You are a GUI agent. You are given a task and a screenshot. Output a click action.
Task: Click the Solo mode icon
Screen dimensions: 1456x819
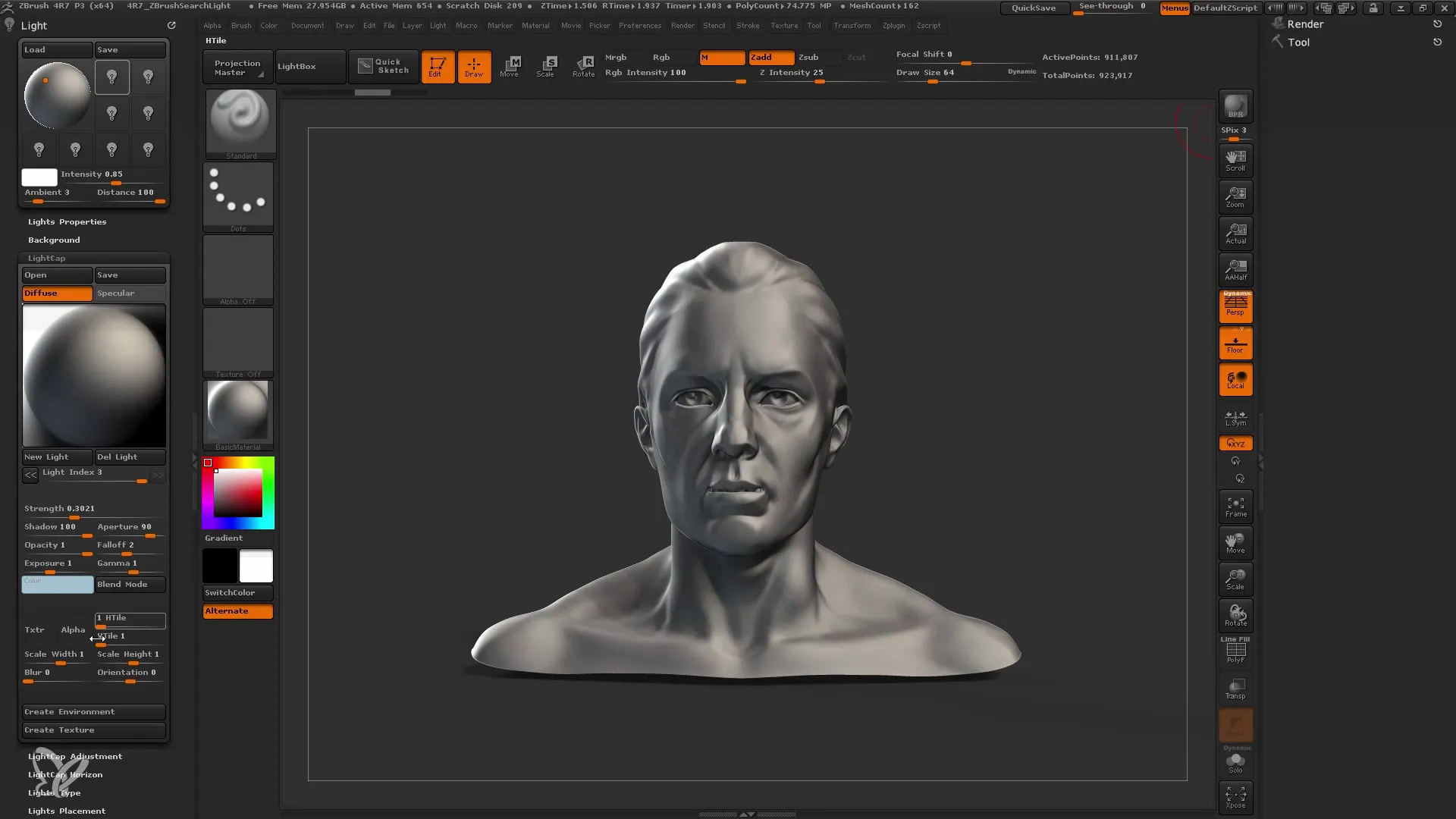point(1235,761)
